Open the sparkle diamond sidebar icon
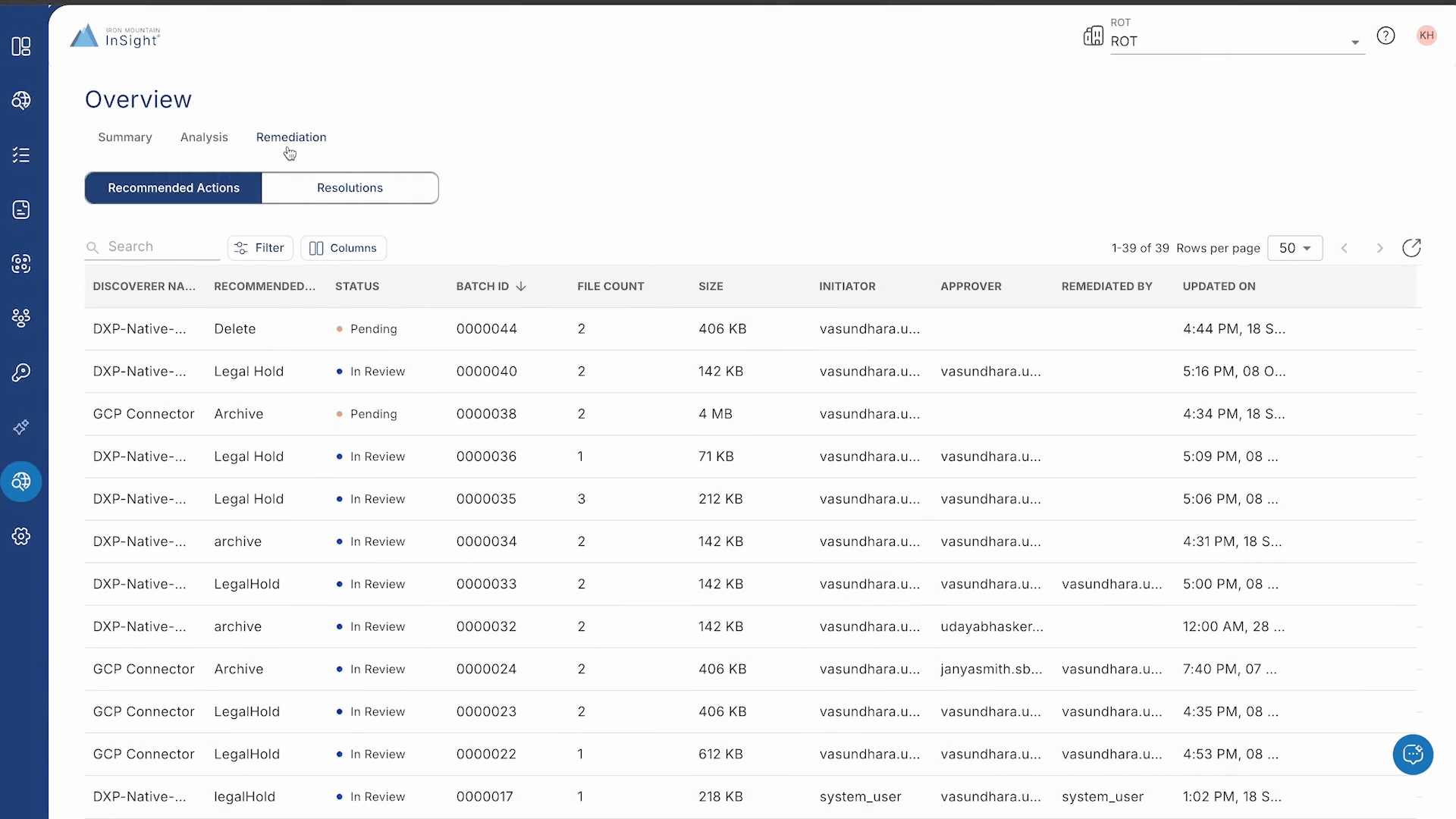 tap(21, 427)
